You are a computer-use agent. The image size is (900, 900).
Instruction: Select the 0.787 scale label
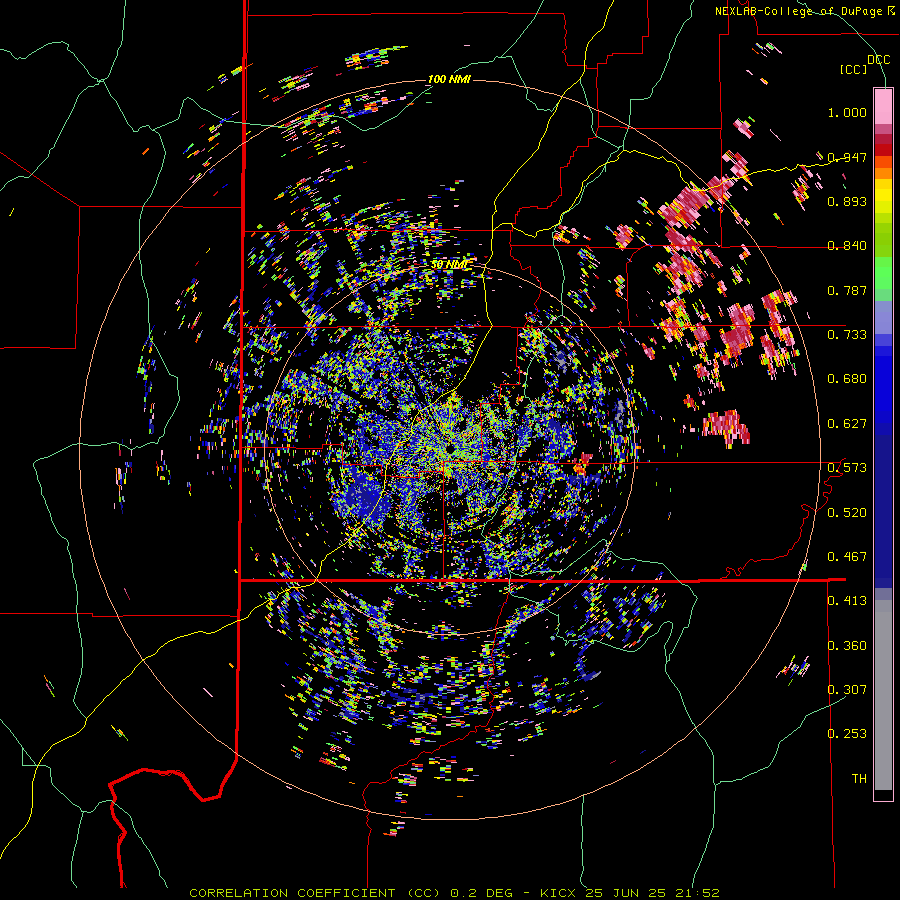click(x=847, y=290)
